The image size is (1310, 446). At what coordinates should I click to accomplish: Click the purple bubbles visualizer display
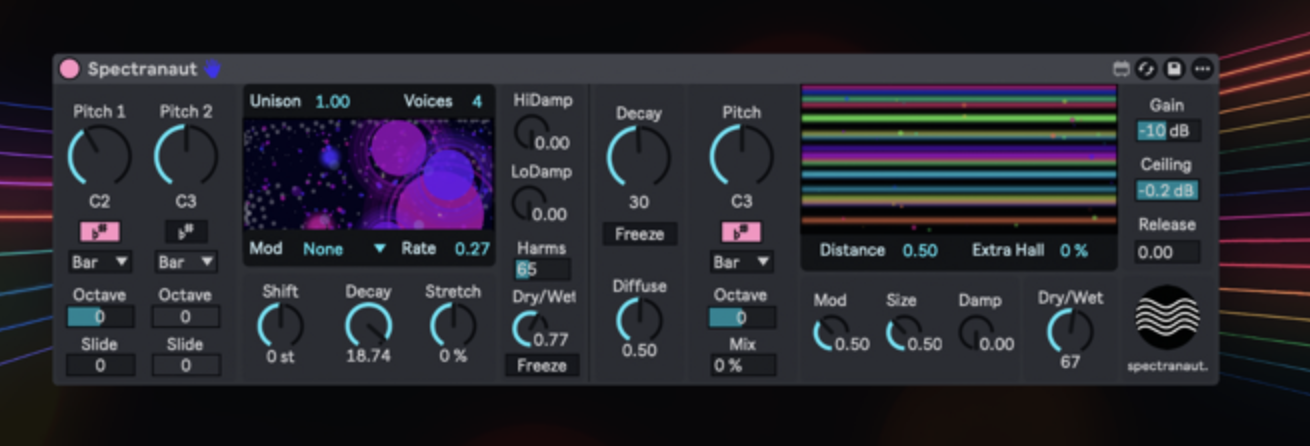369,175
